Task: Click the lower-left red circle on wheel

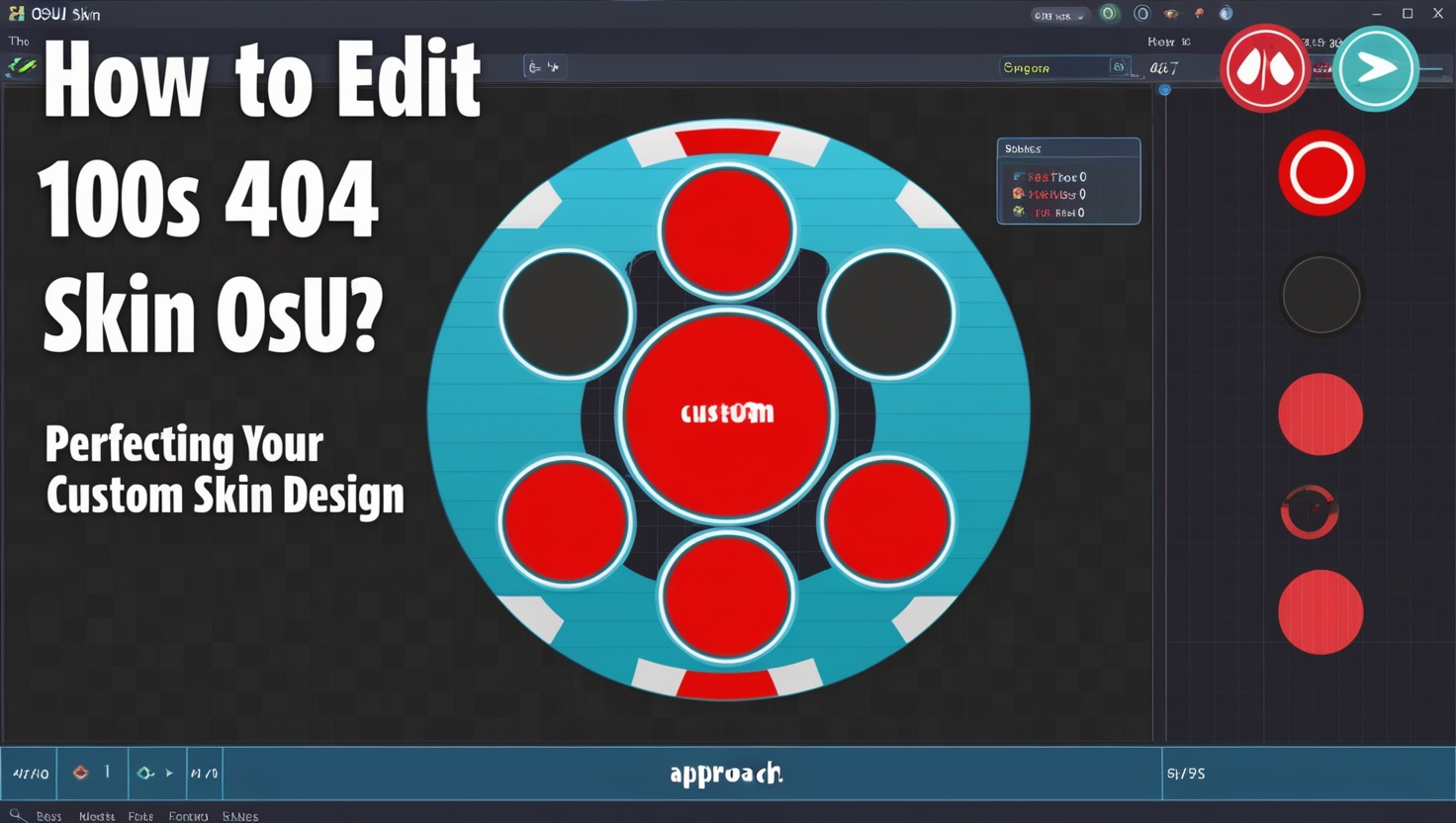Action: 567,521
